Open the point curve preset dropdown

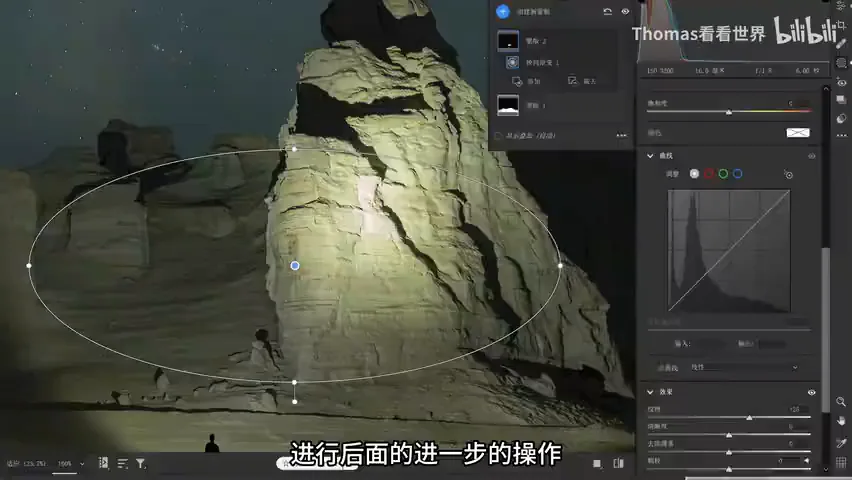pyautogui.click(x=743, y=367)
